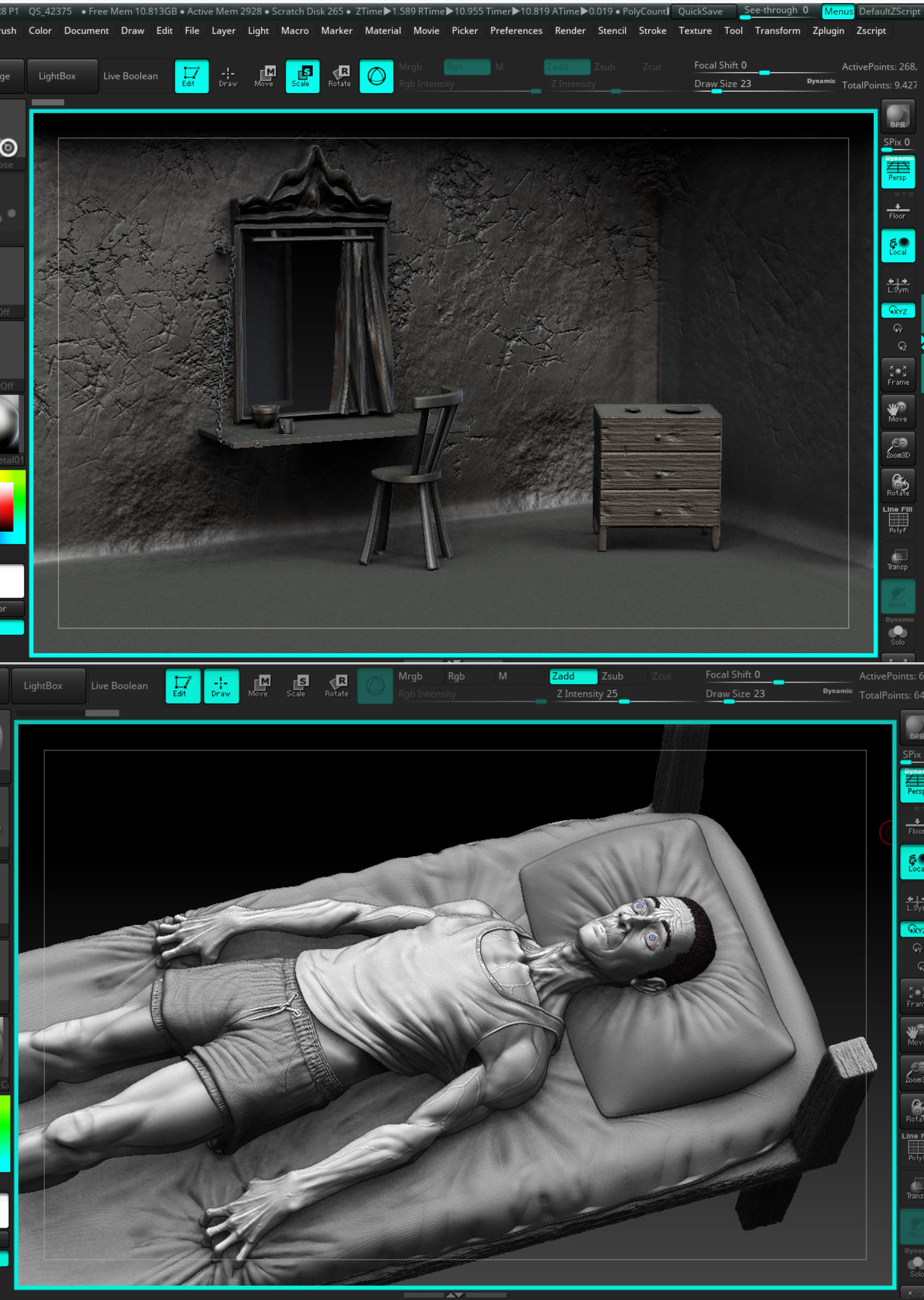The image size is (924, 1300).
Task: Click Zoom3D icon in bottom right shelf
Action: pyautogui.click(x=914, y=1073)
